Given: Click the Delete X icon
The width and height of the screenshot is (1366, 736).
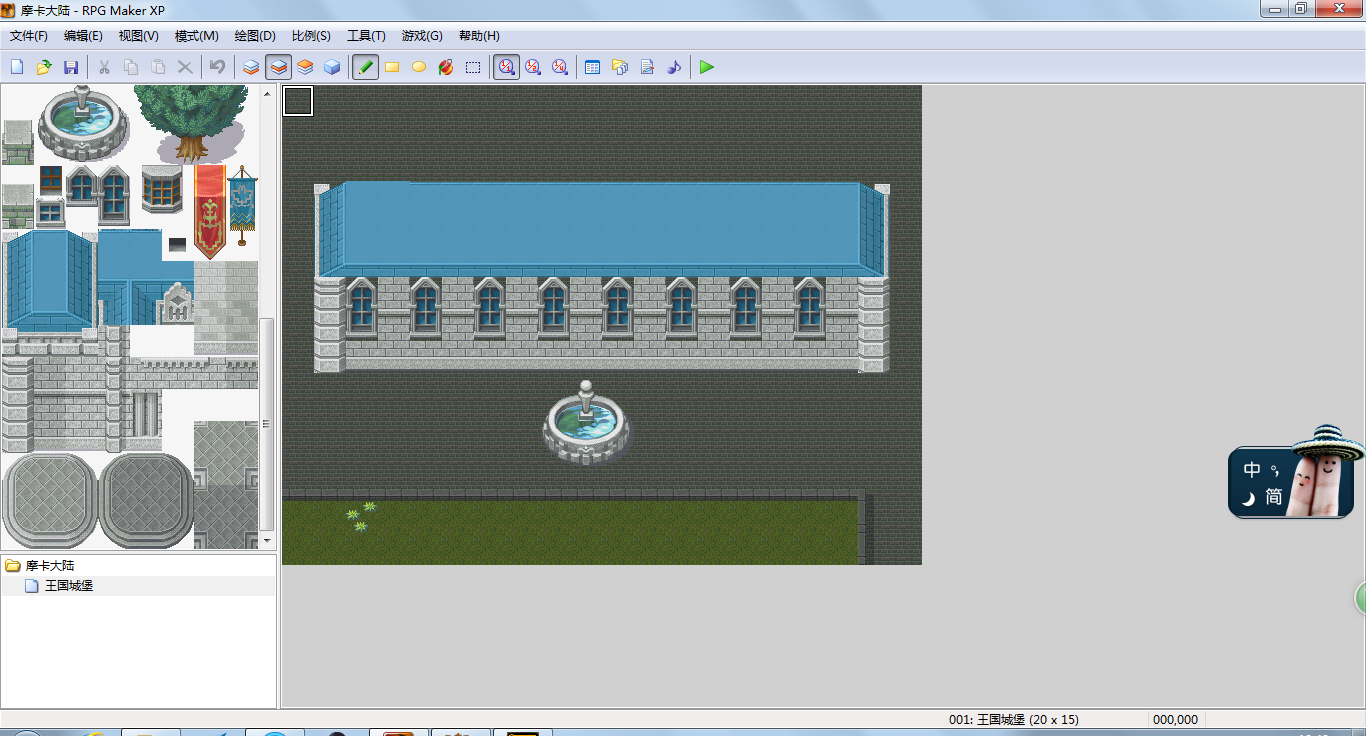Looking at the screenshot, I should 184,67.
